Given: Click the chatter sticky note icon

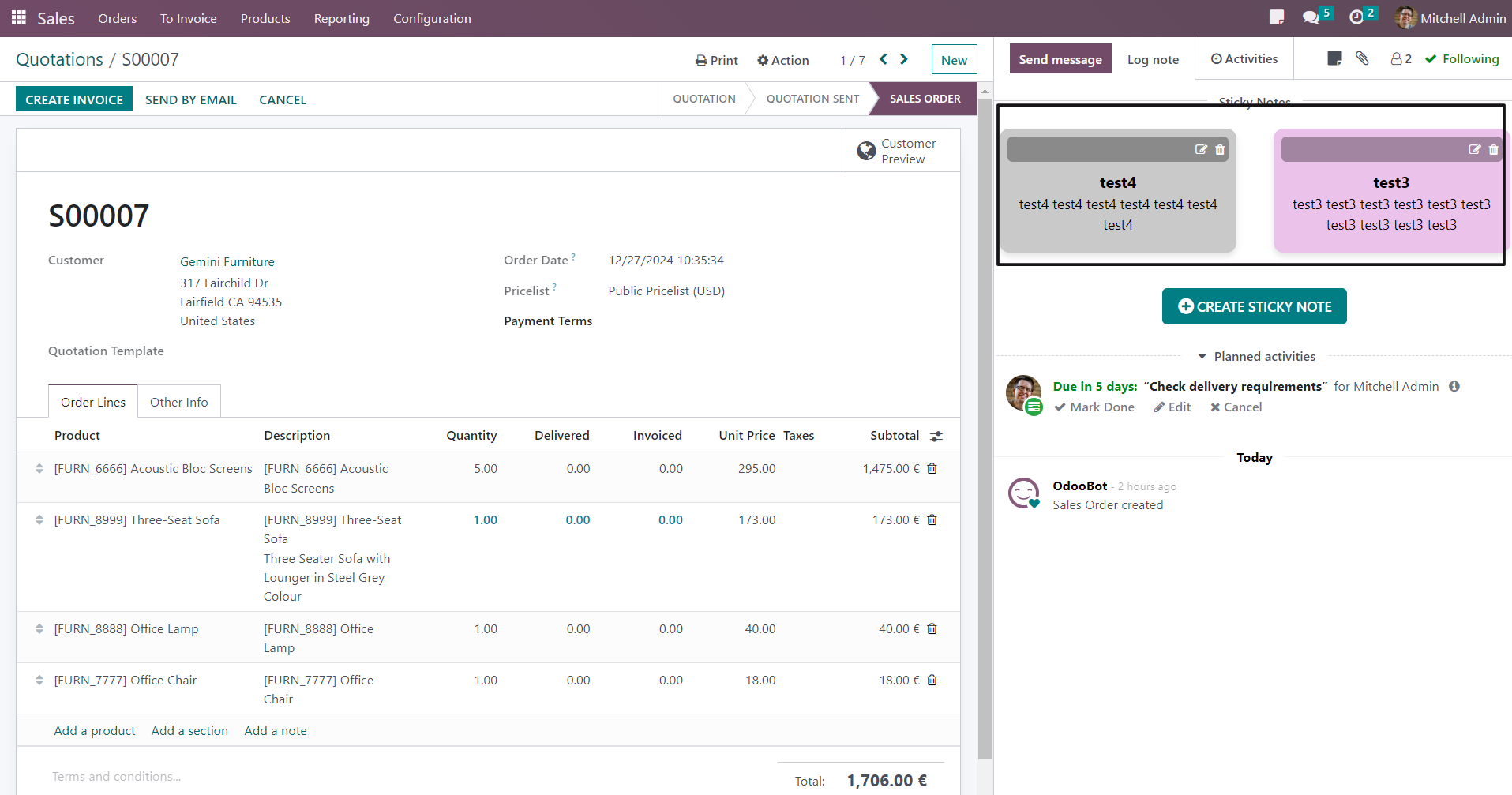Looking at the screenshot, I should coord(1335,58).
